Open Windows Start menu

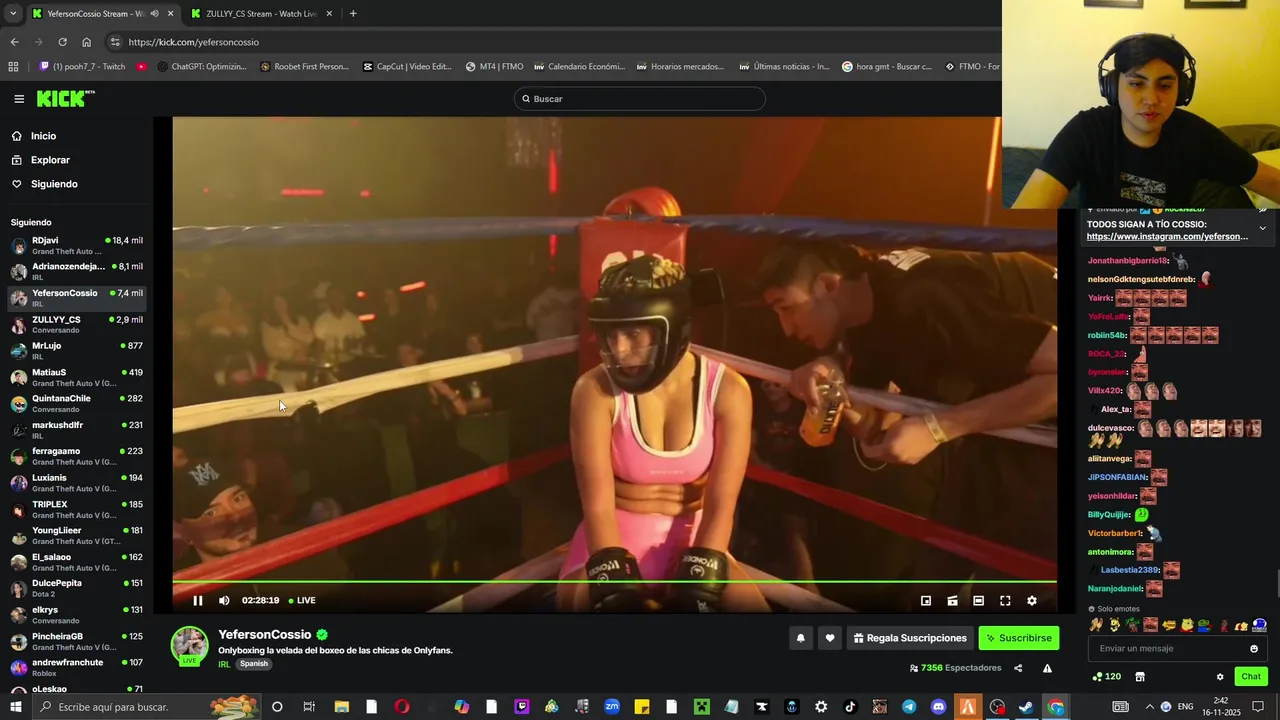(x=15, y=707)
